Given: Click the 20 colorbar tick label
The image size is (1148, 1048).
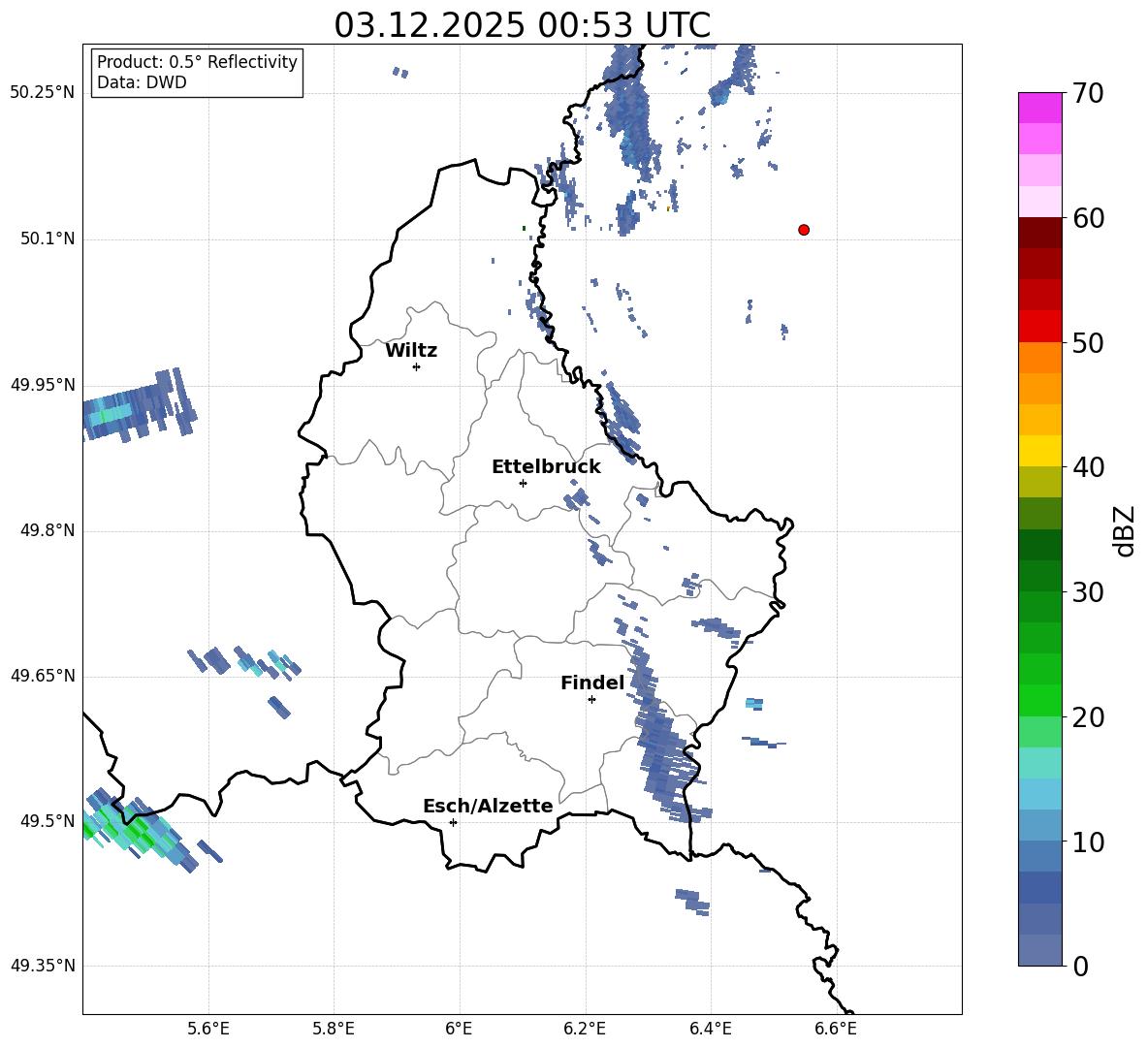Looking at the screenshot, I should [1088, 717].
